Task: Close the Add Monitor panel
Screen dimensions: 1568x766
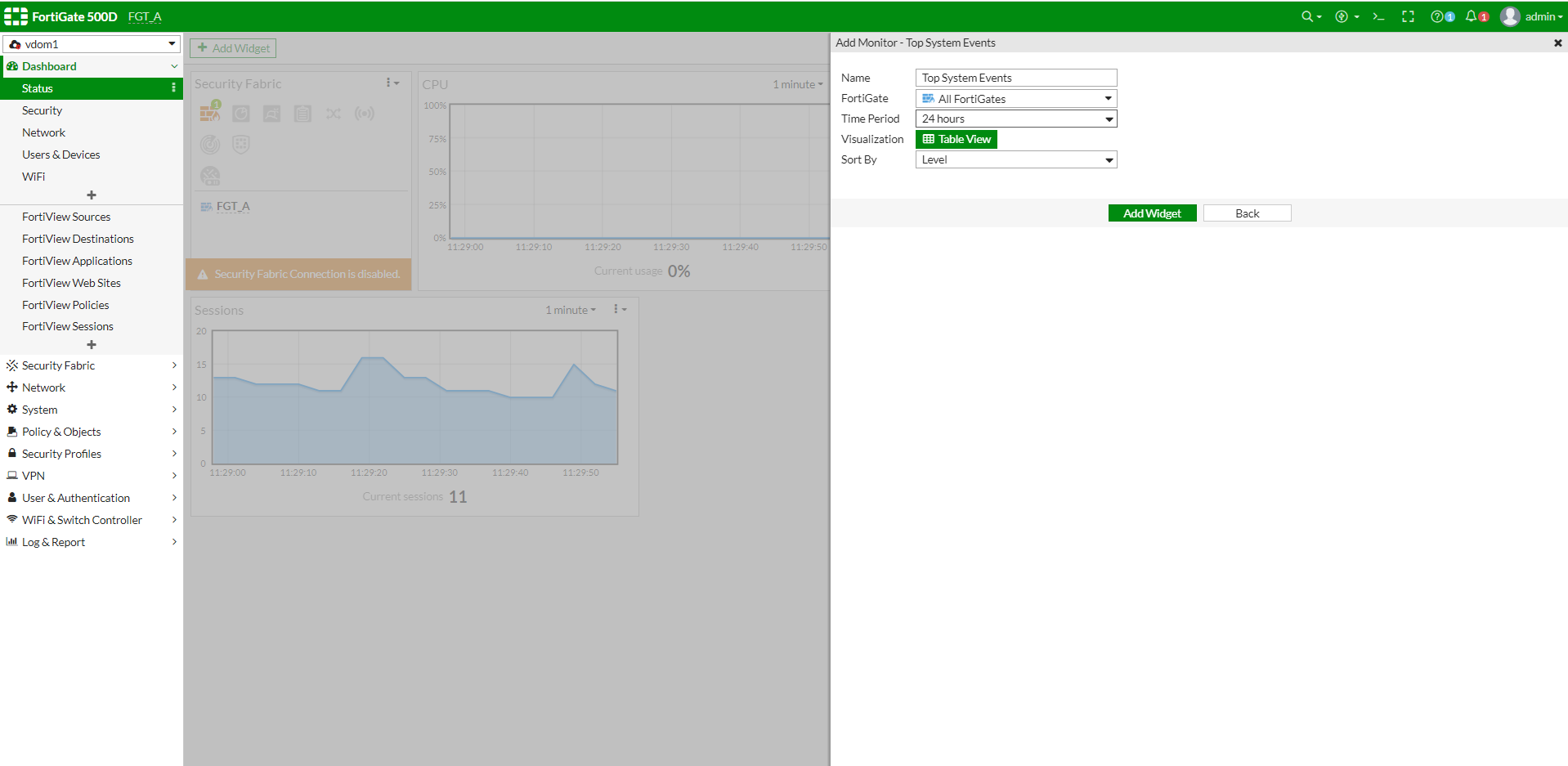Action: 1557,43
